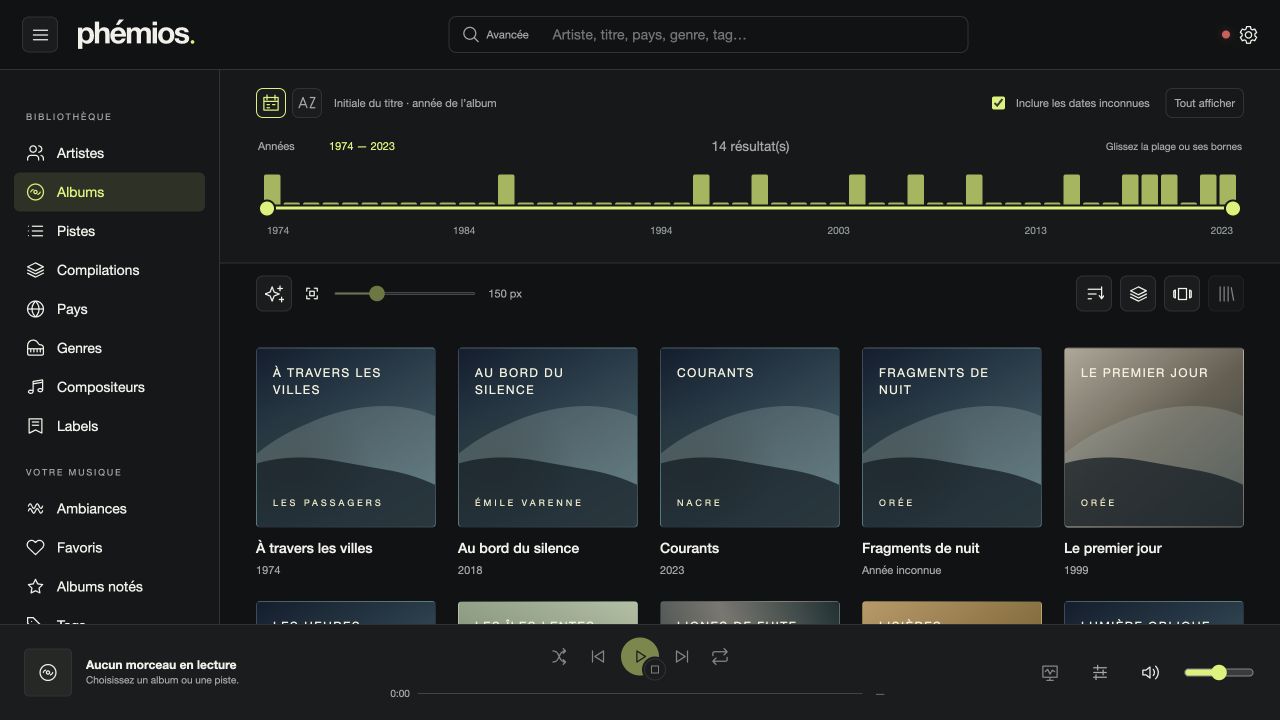Mute audio with the speaker icon
The height and width of the screenshot is (720, 1280).
pos(1150,673)
